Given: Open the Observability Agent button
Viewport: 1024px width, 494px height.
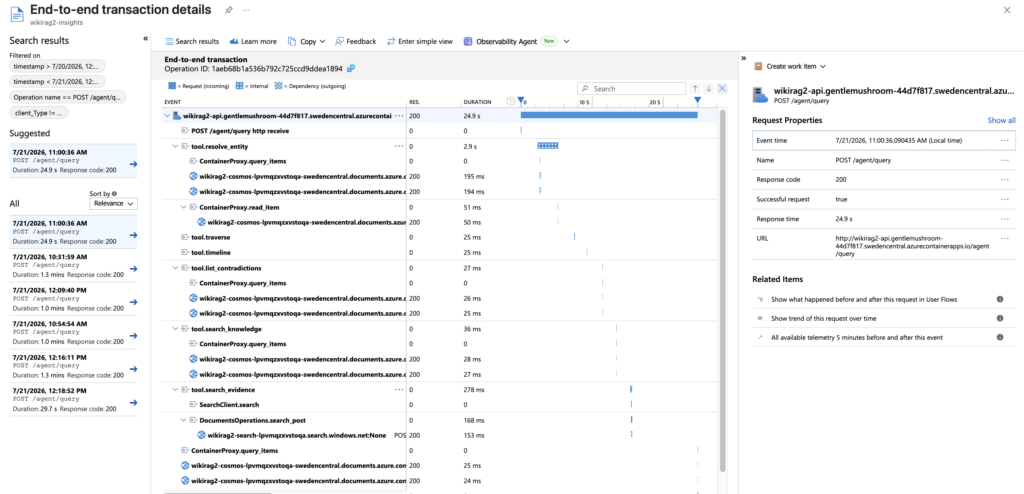Looking at the screenshot, I should (509, 41).
